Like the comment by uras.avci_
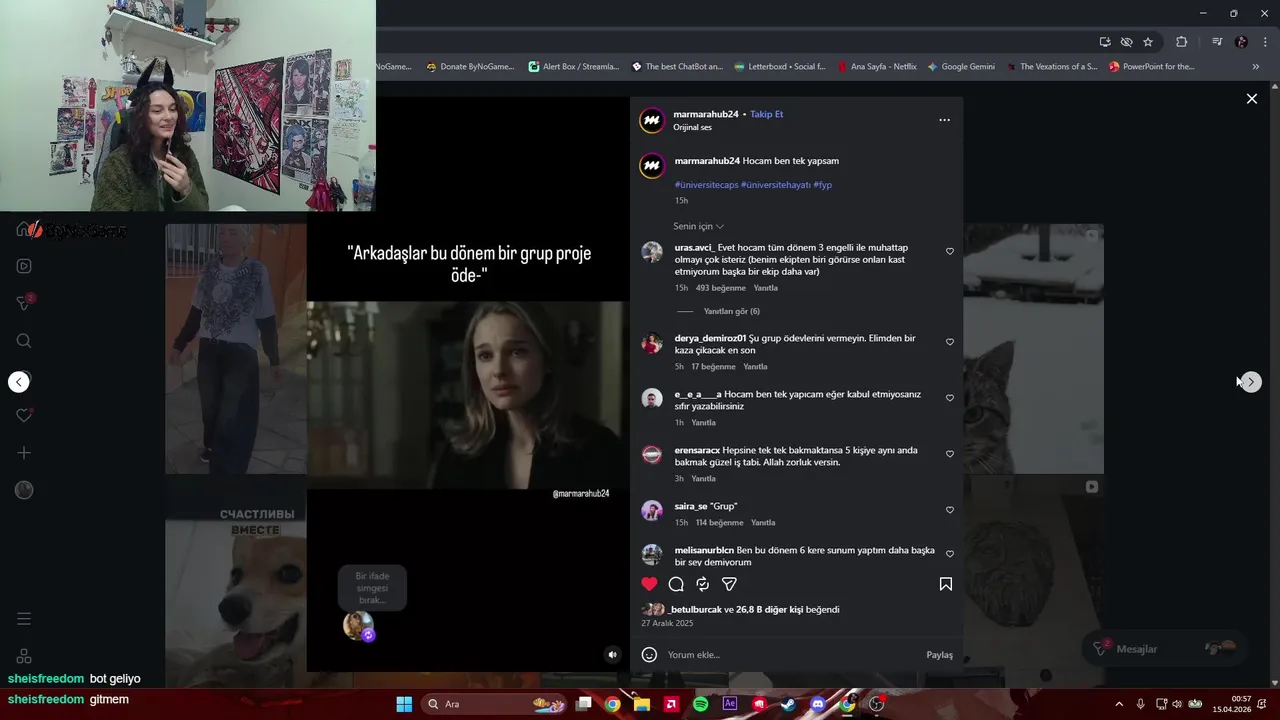This screenshot has height=720, width=1280. [x=950, y=251]
